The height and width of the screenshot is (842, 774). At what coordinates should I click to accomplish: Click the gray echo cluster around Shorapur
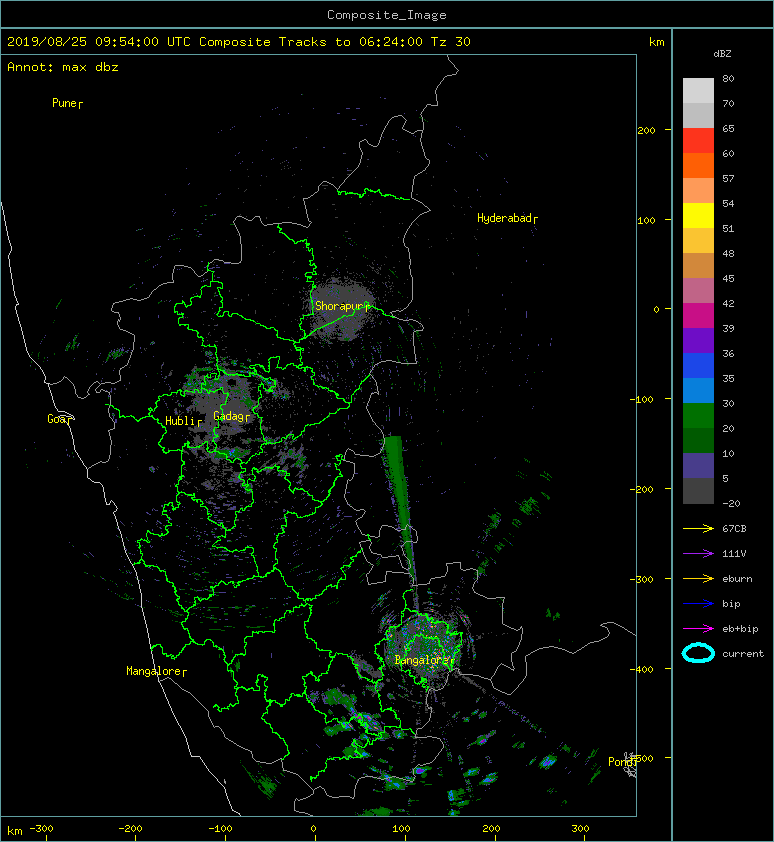[342, 308]
